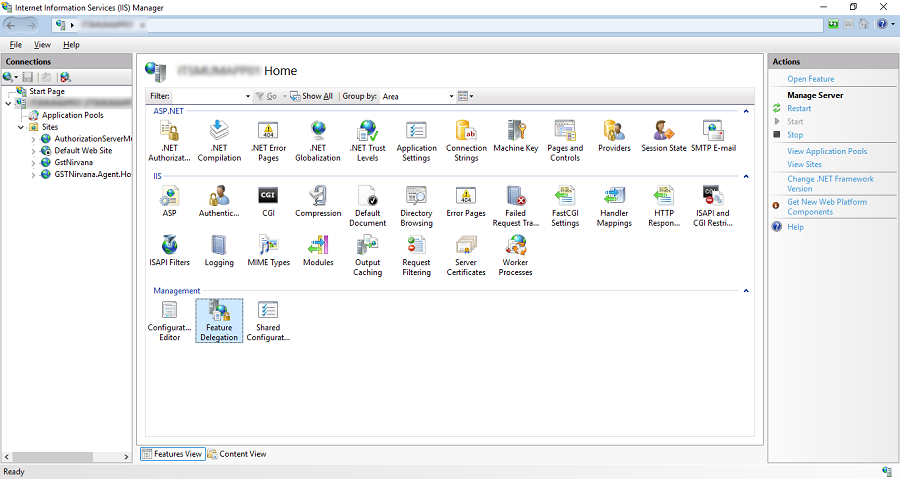Open .NET Trust Levels feature
900x479 pixels.
point(367,141)
